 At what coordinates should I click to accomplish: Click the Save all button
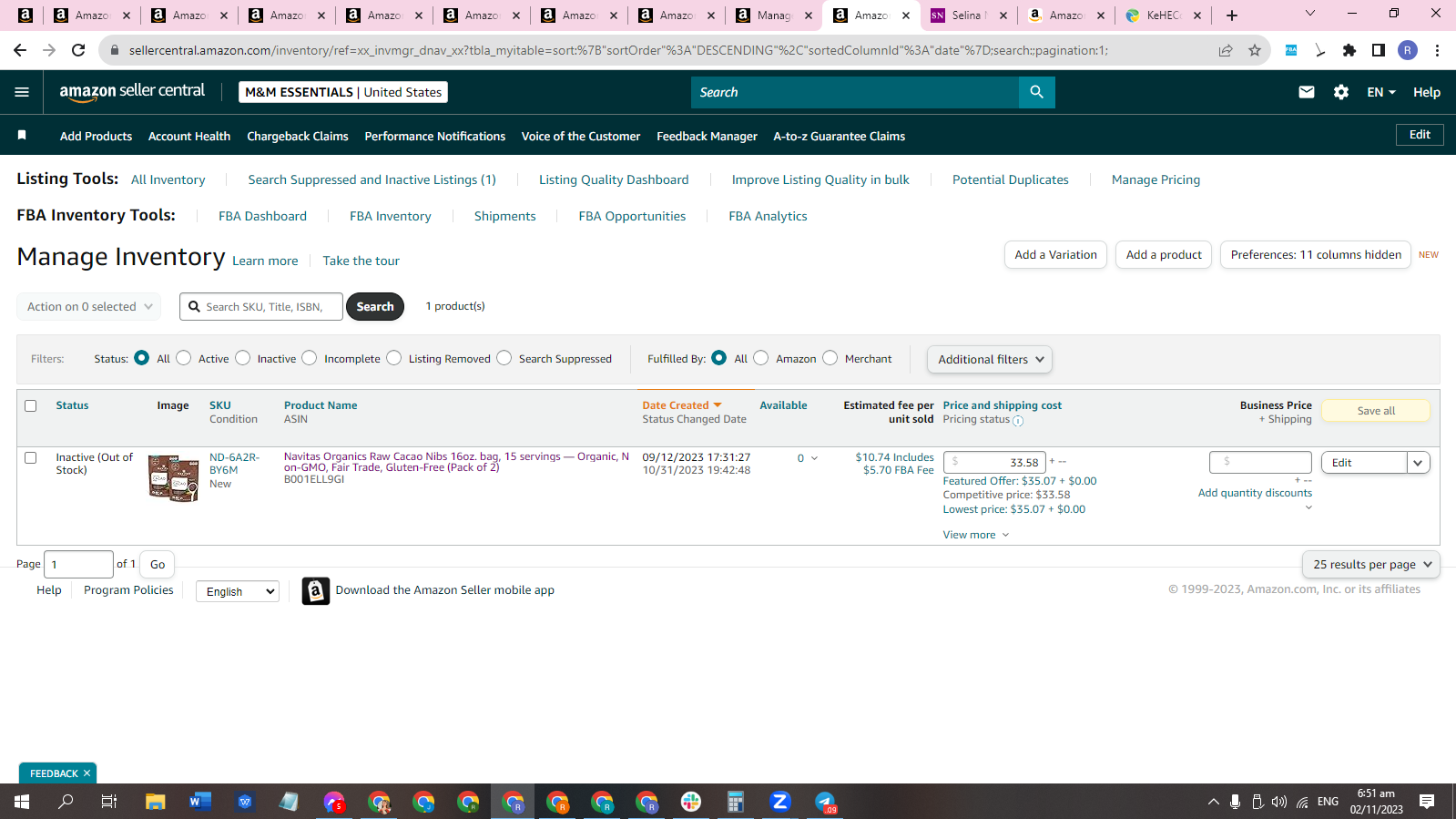[x=1376, y=411]
